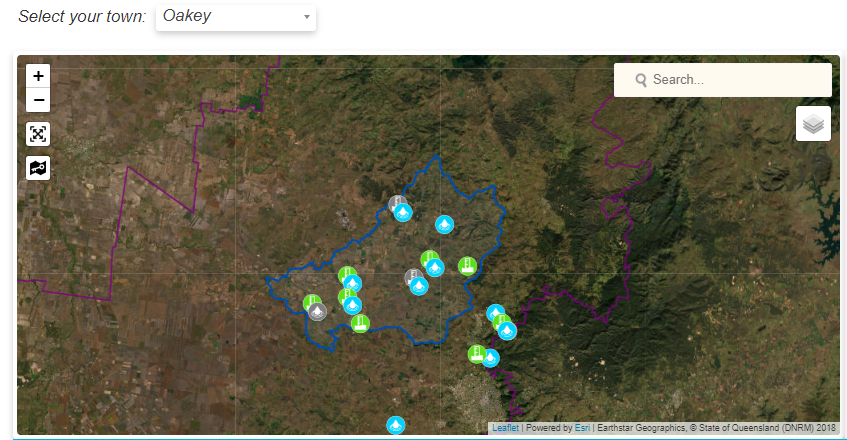Click the zoom in plus button

[38, 76]
